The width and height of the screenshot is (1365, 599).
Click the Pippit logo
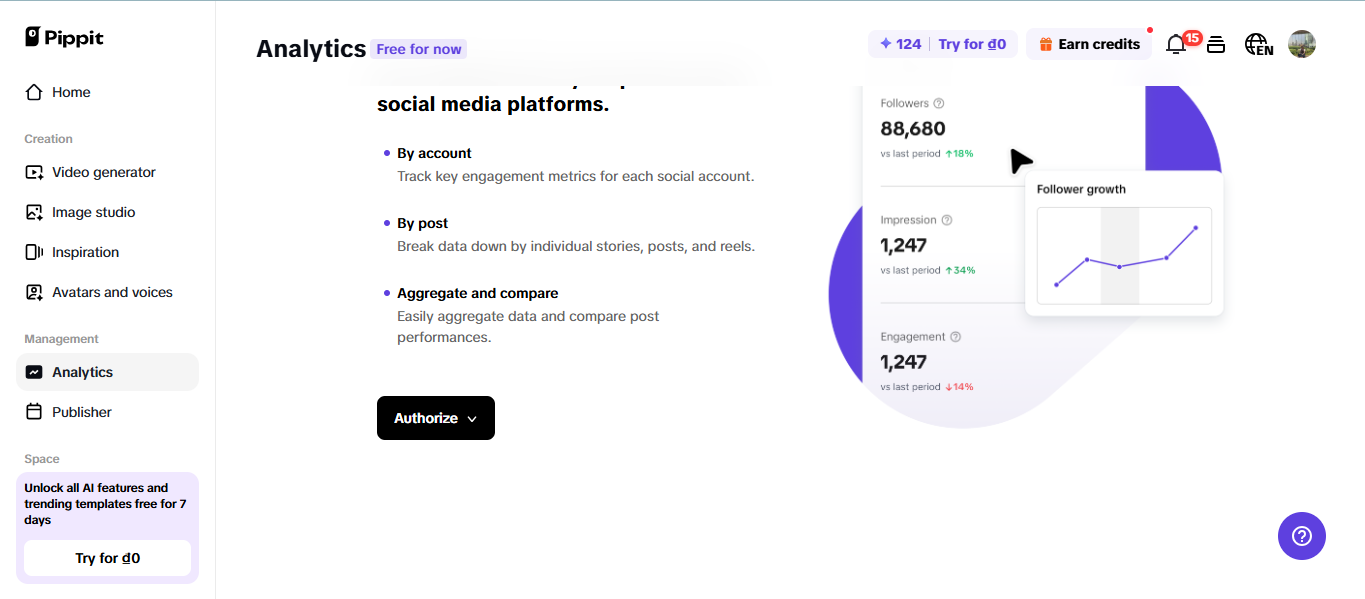(63, 36)
